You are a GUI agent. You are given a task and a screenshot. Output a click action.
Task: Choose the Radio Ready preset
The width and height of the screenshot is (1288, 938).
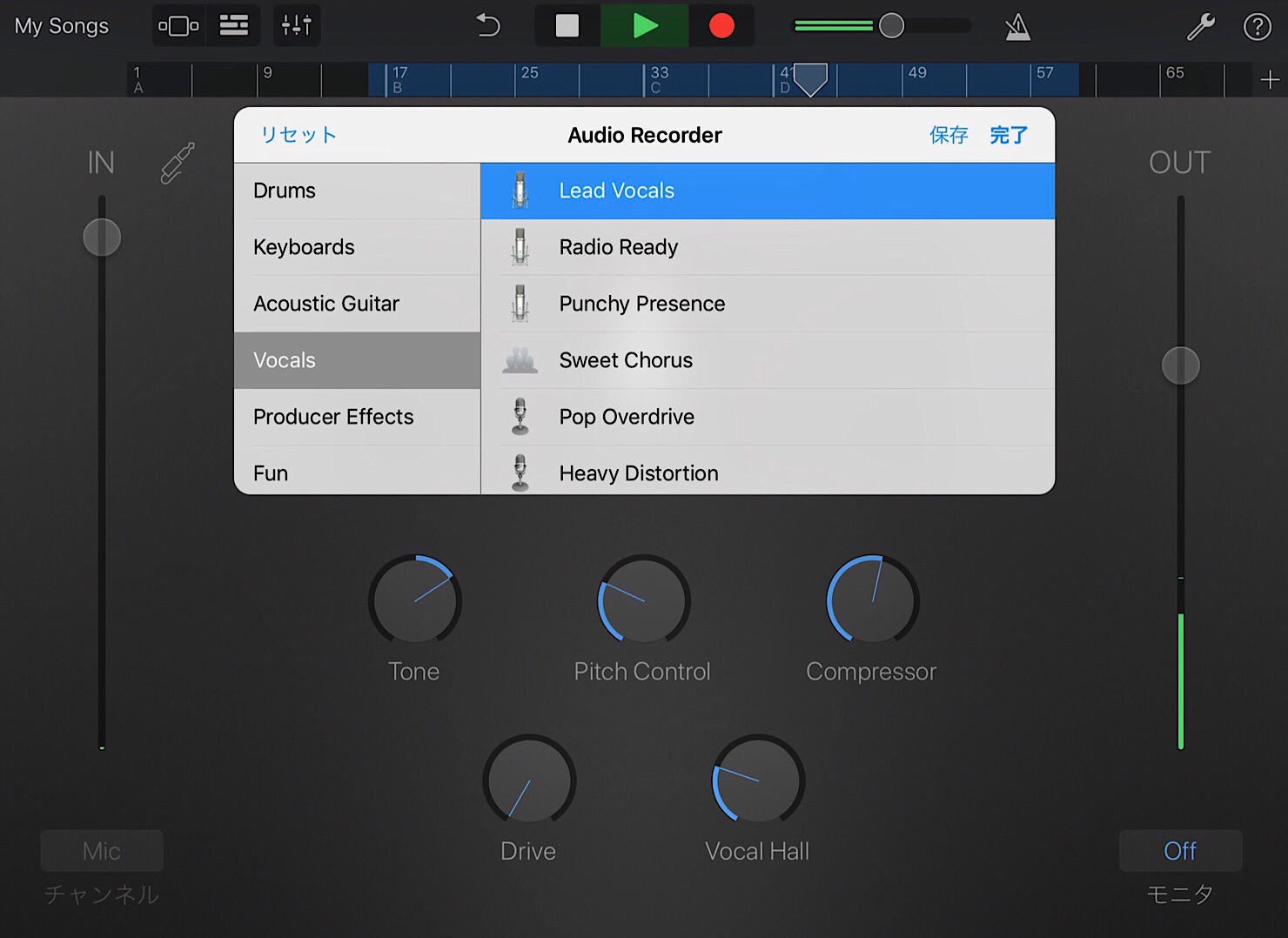tap(768, 247)
